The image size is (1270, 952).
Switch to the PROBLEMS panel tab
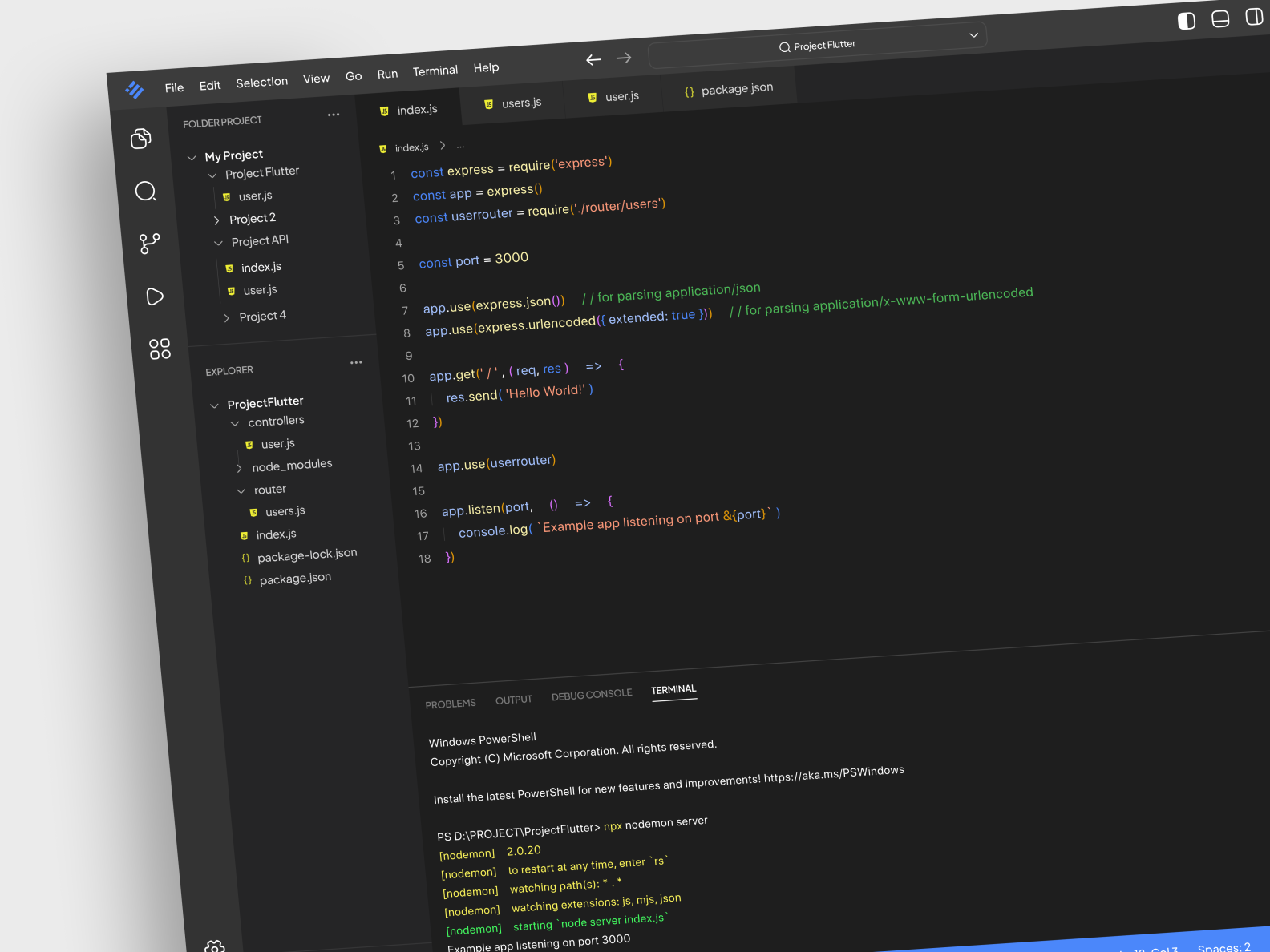[451, 704]
